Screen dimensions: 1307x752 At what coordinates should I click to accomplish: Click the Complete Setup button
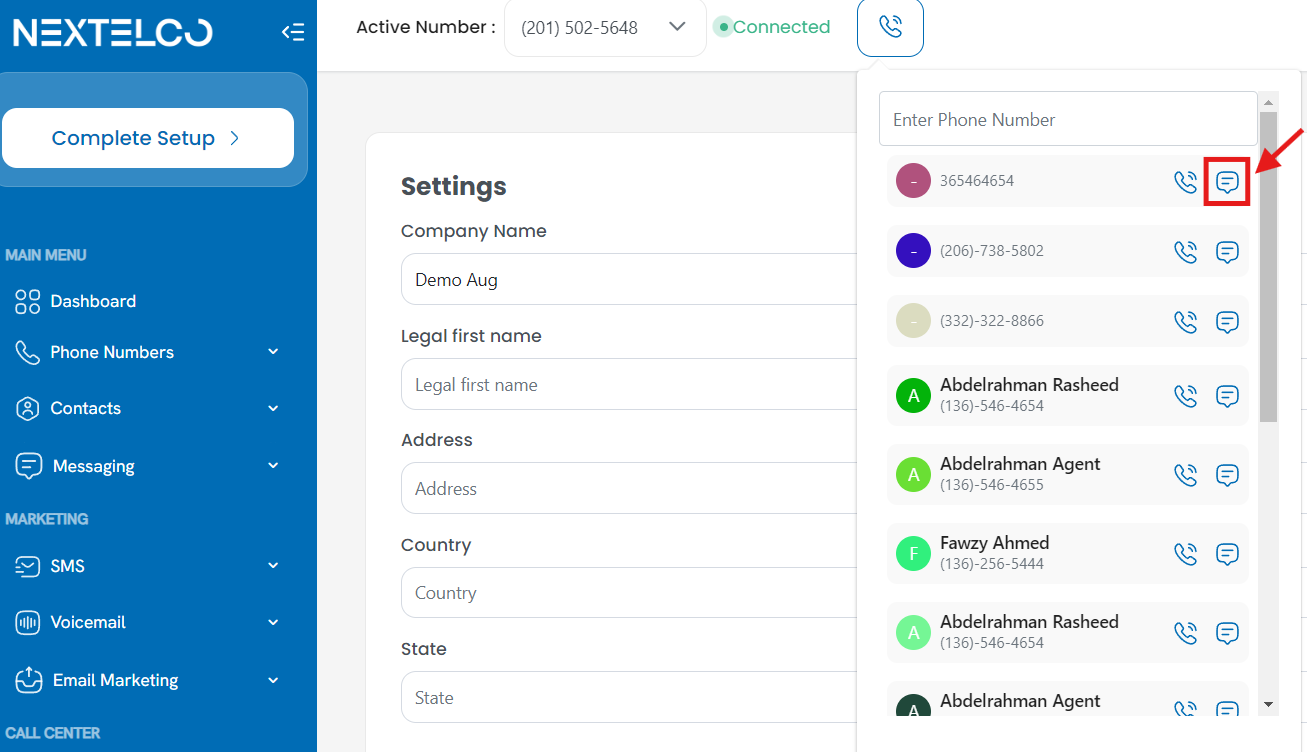[148, 138]
